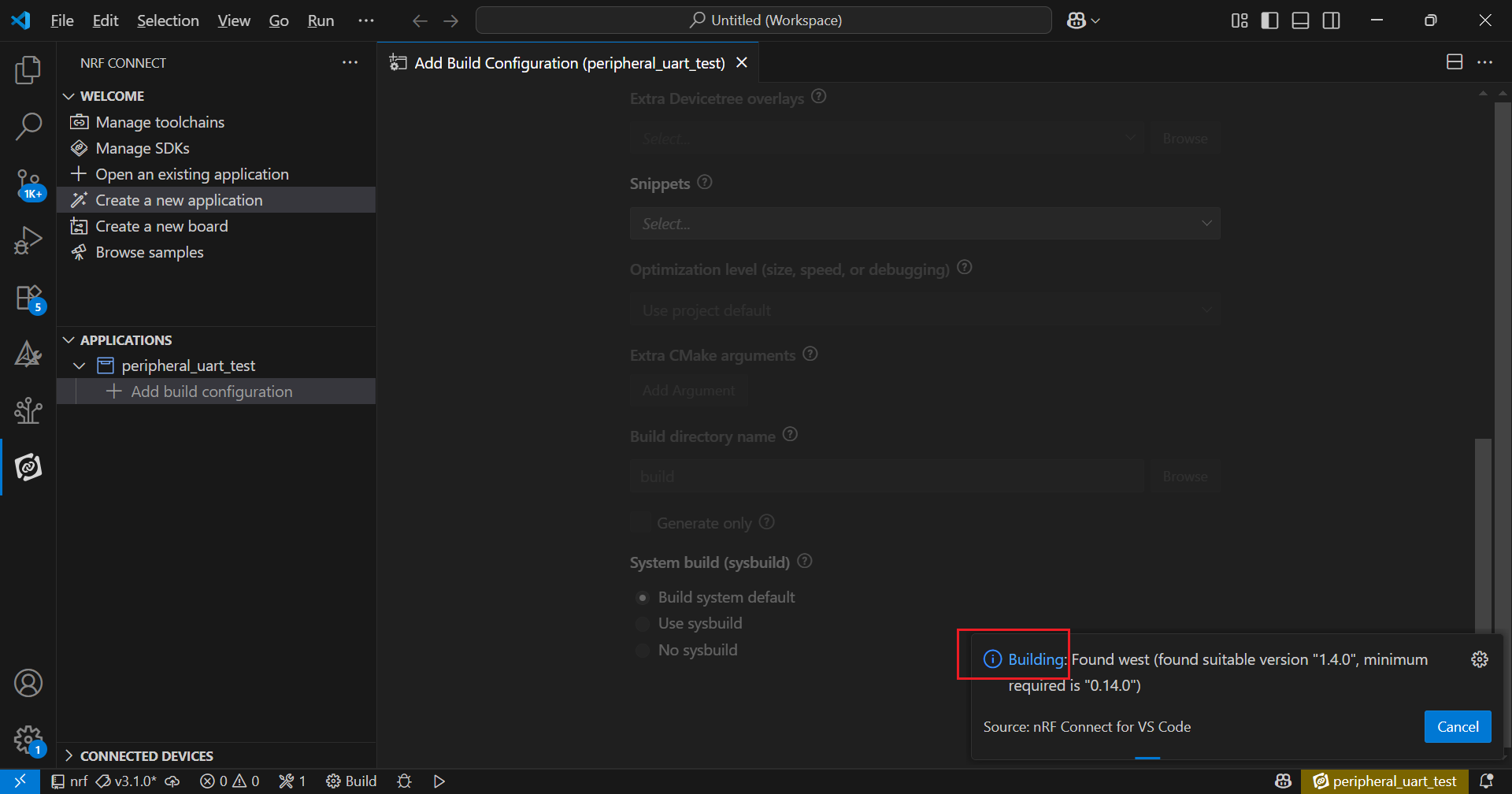The width and height of the screenshot is (1512, 794).
Task: Tick the Generate only checkbox
Action: pyautogui.click(x=641, y=523)
